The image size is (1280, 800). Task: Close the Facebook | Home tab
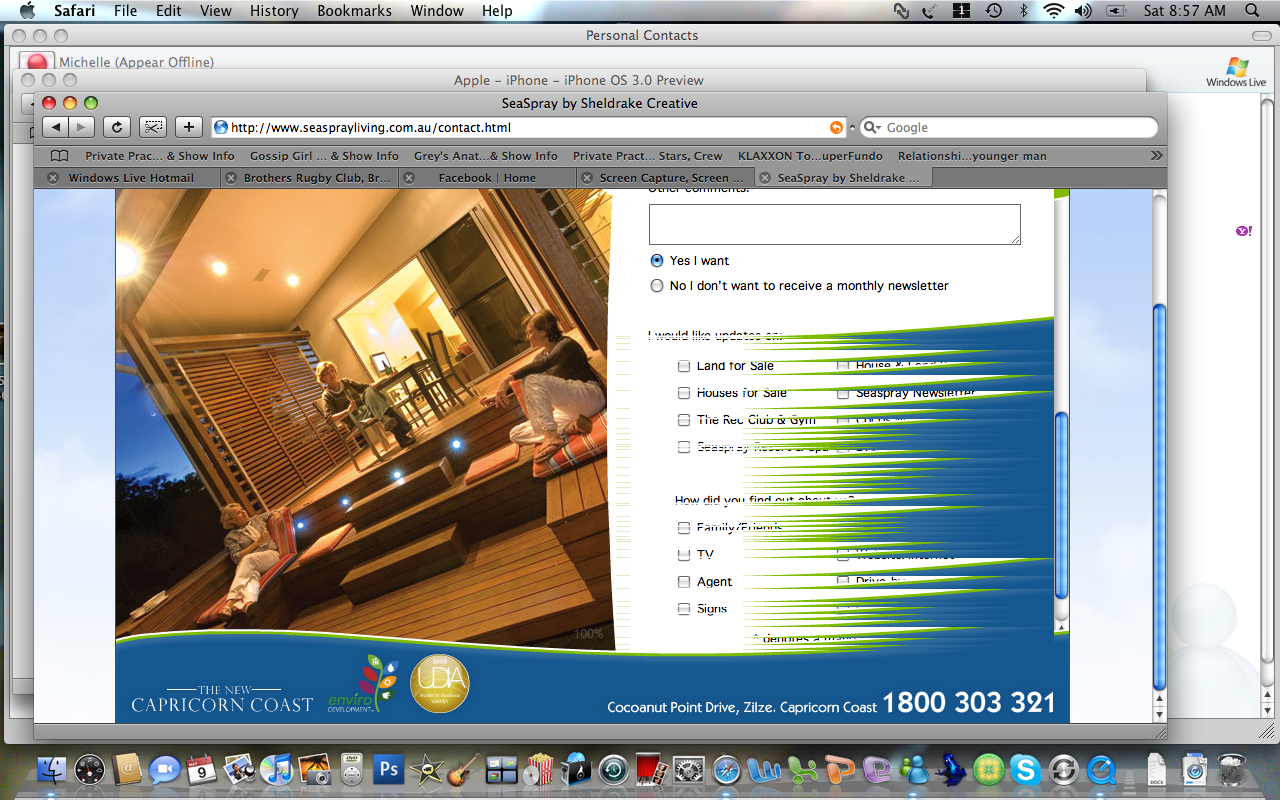tap(408, 178)
